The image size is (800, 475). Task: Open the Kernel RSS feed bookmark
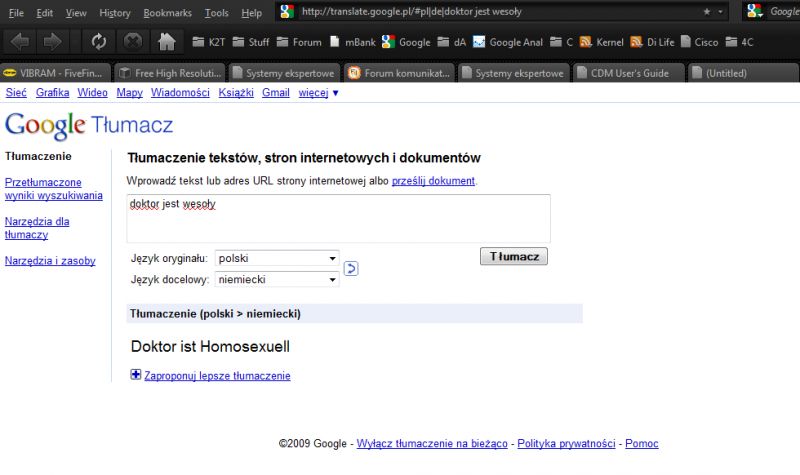[602, 42]
